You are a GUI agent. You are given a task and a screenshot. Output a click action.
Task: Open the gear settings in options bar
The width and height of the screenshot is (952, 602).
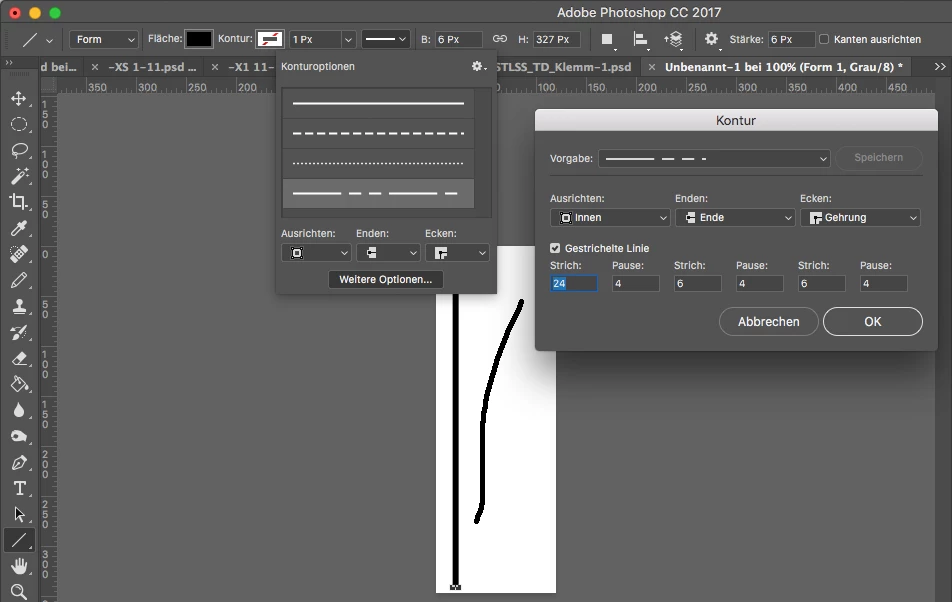[x=712, y=39]
